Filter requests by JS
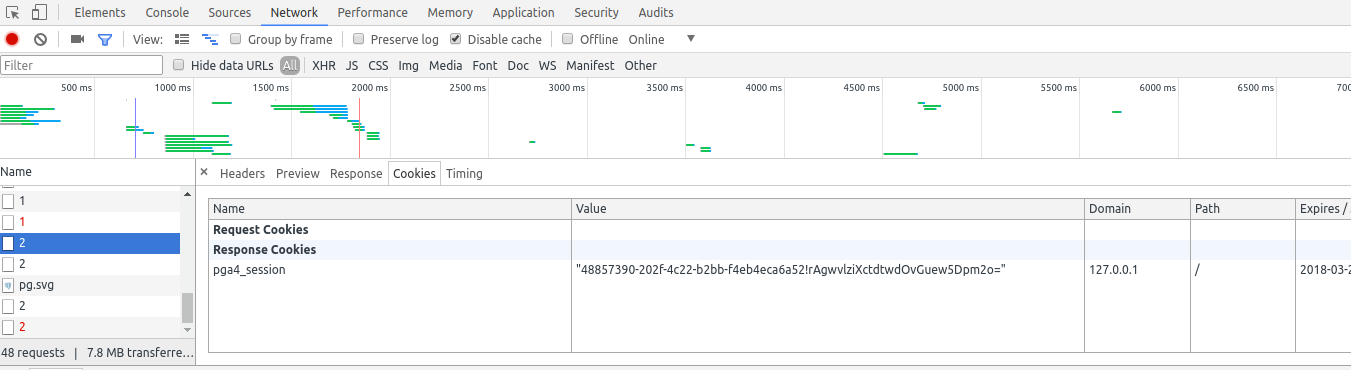The width and height of the screenshot is (1351, 370). point(352,65)
